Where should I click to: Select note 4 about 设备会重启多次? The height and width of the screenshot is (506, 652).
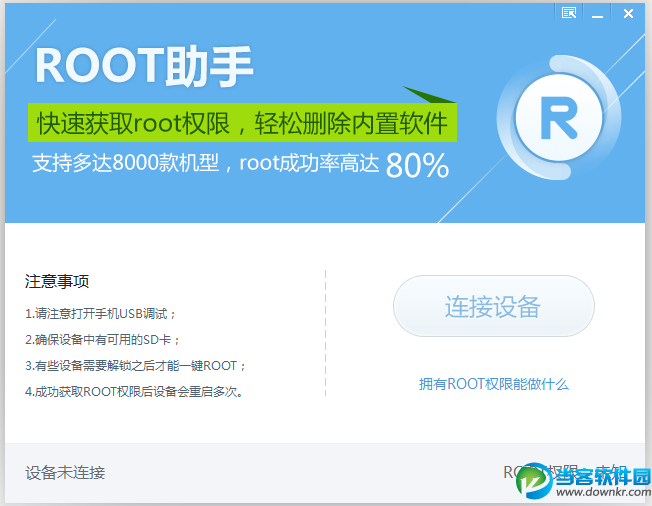coord(134,391)
